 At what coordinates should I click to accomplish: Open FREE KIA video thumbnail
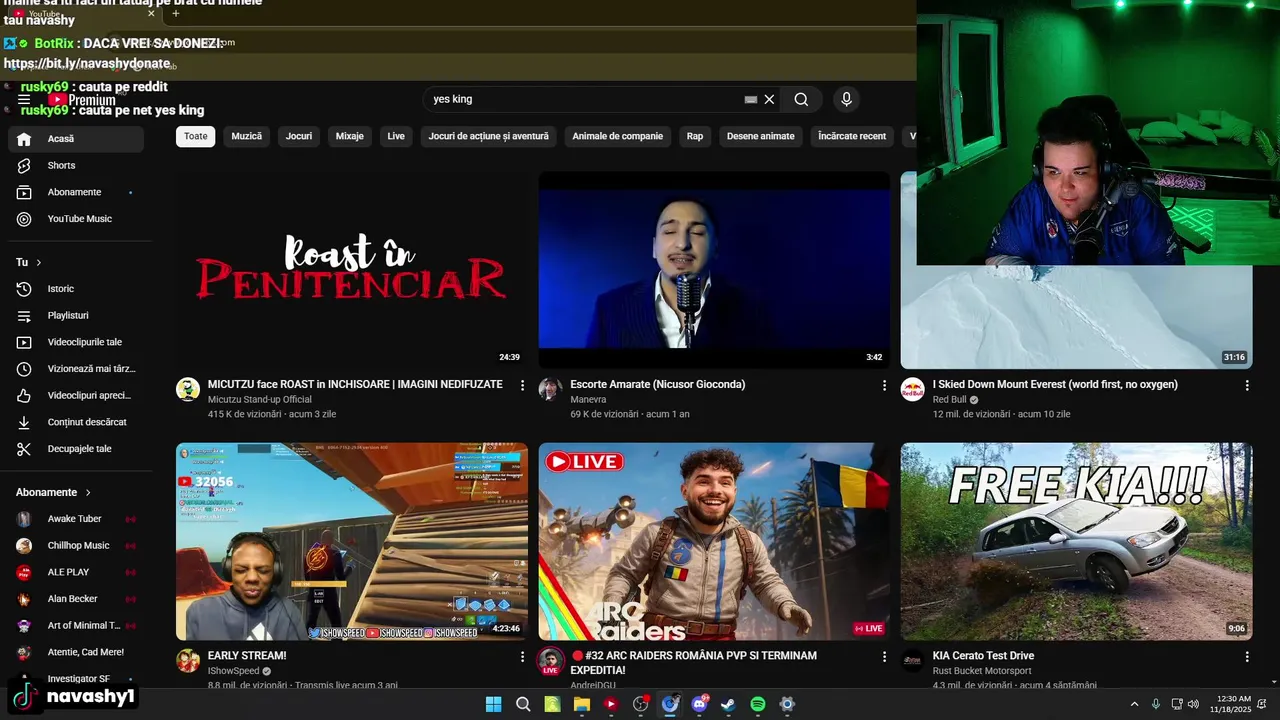click(1076, 541)
